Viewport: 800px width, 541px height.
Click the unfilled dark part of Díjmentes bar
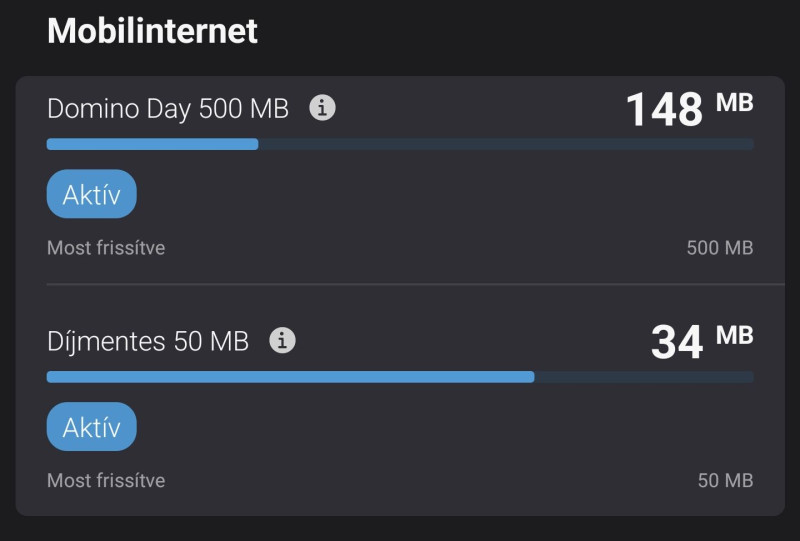[x=644, y=377]
